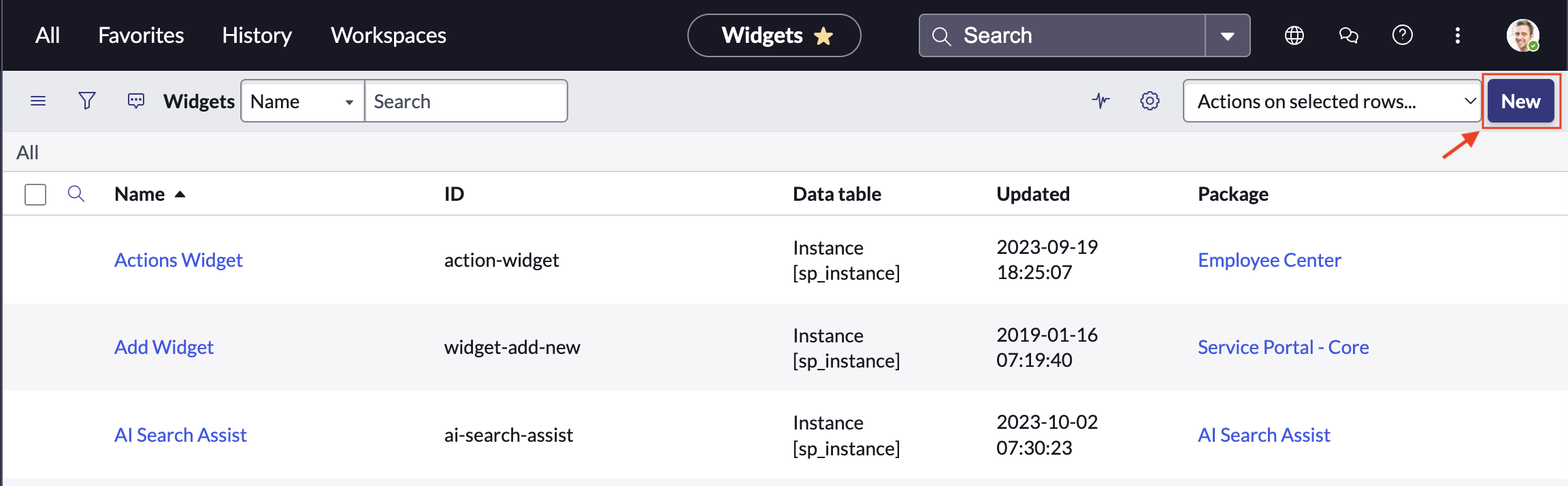Open the Actions Widget record
1568x486 pixels.
point(178,260)
